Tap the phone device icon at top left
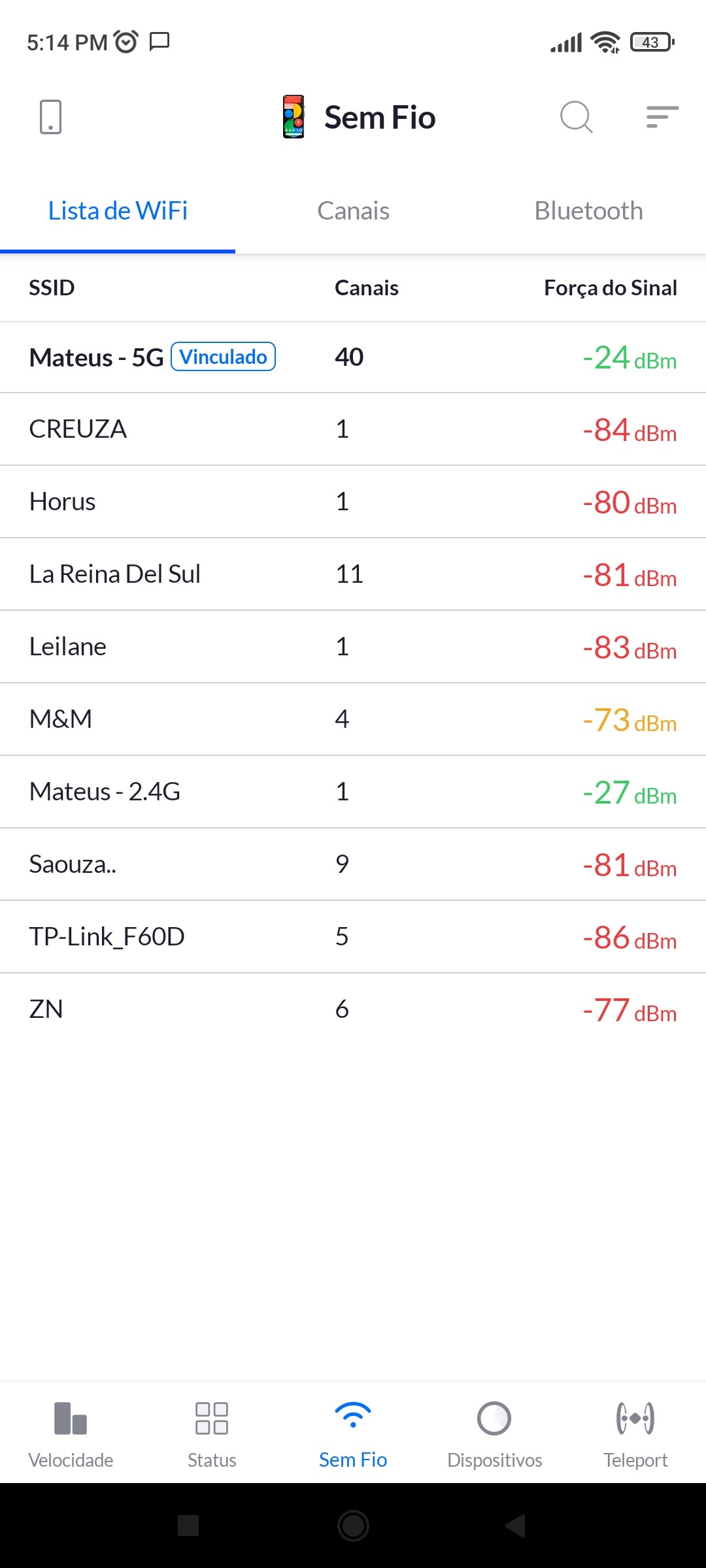The height and width of the screenshot is (1568, 706). tap(50, 117)
